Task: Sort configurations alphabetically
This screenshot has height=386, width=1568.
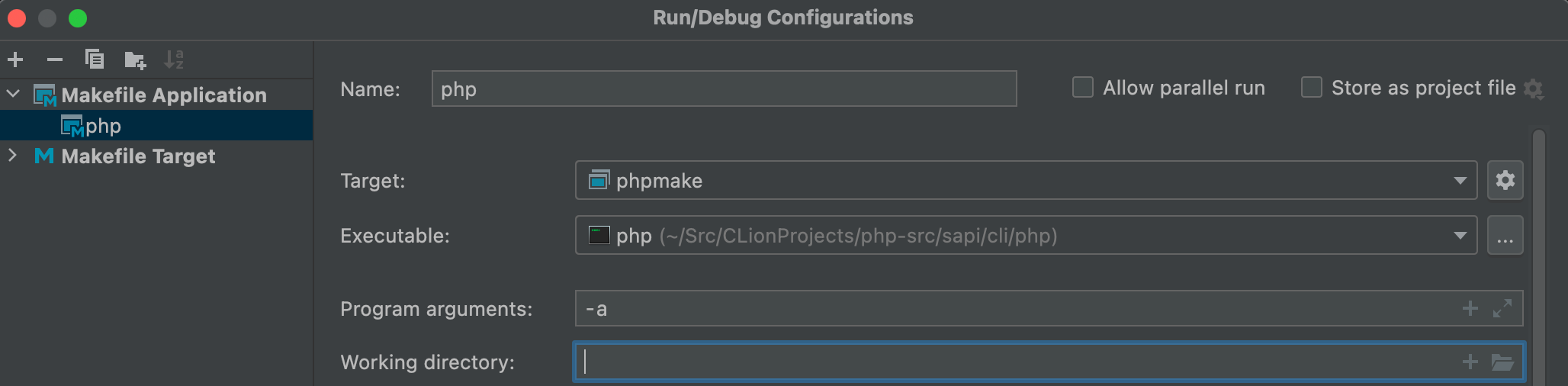Action: [x=174, y=60]
